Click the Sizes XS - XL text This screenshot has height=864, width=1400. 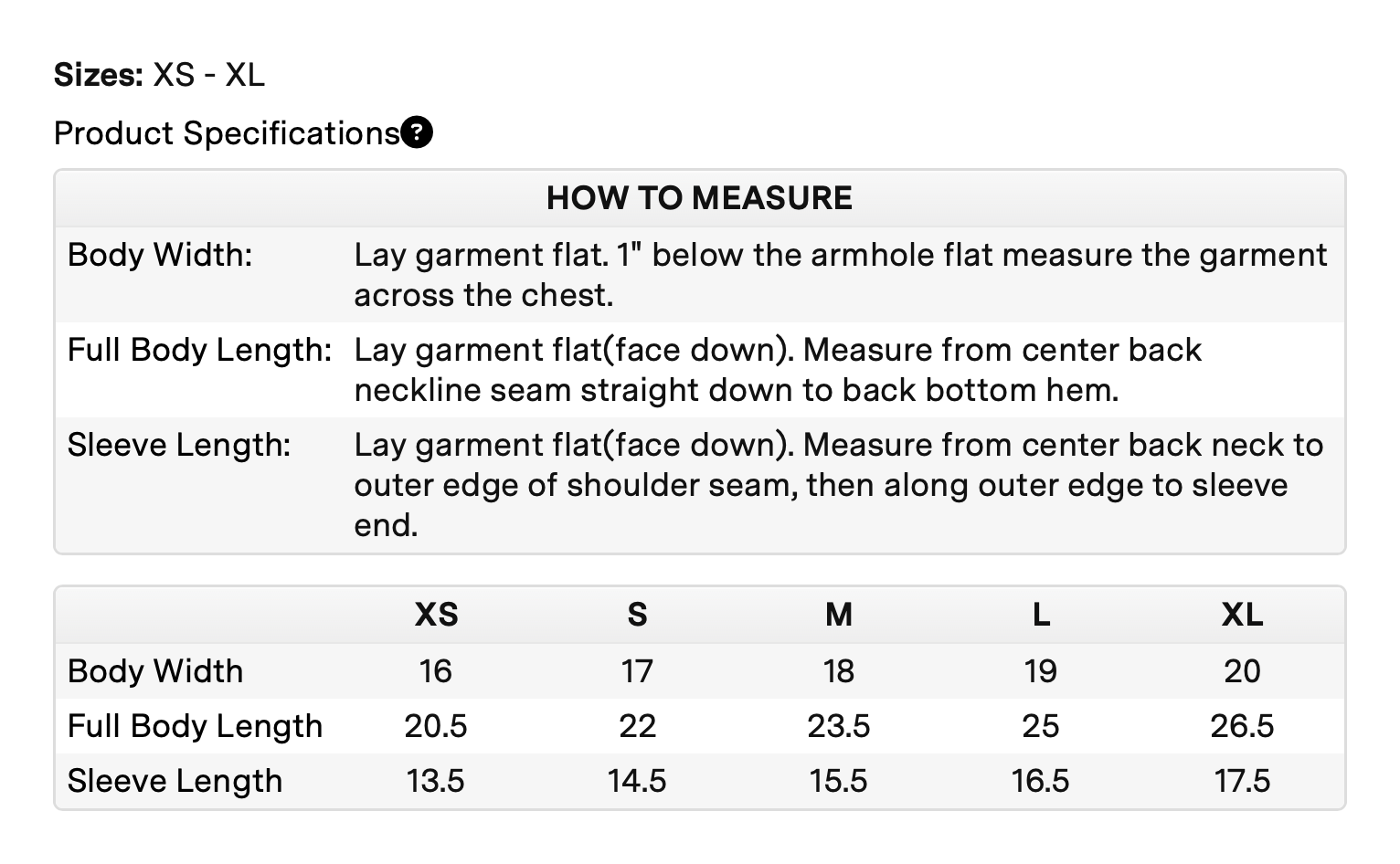(159, 75)
